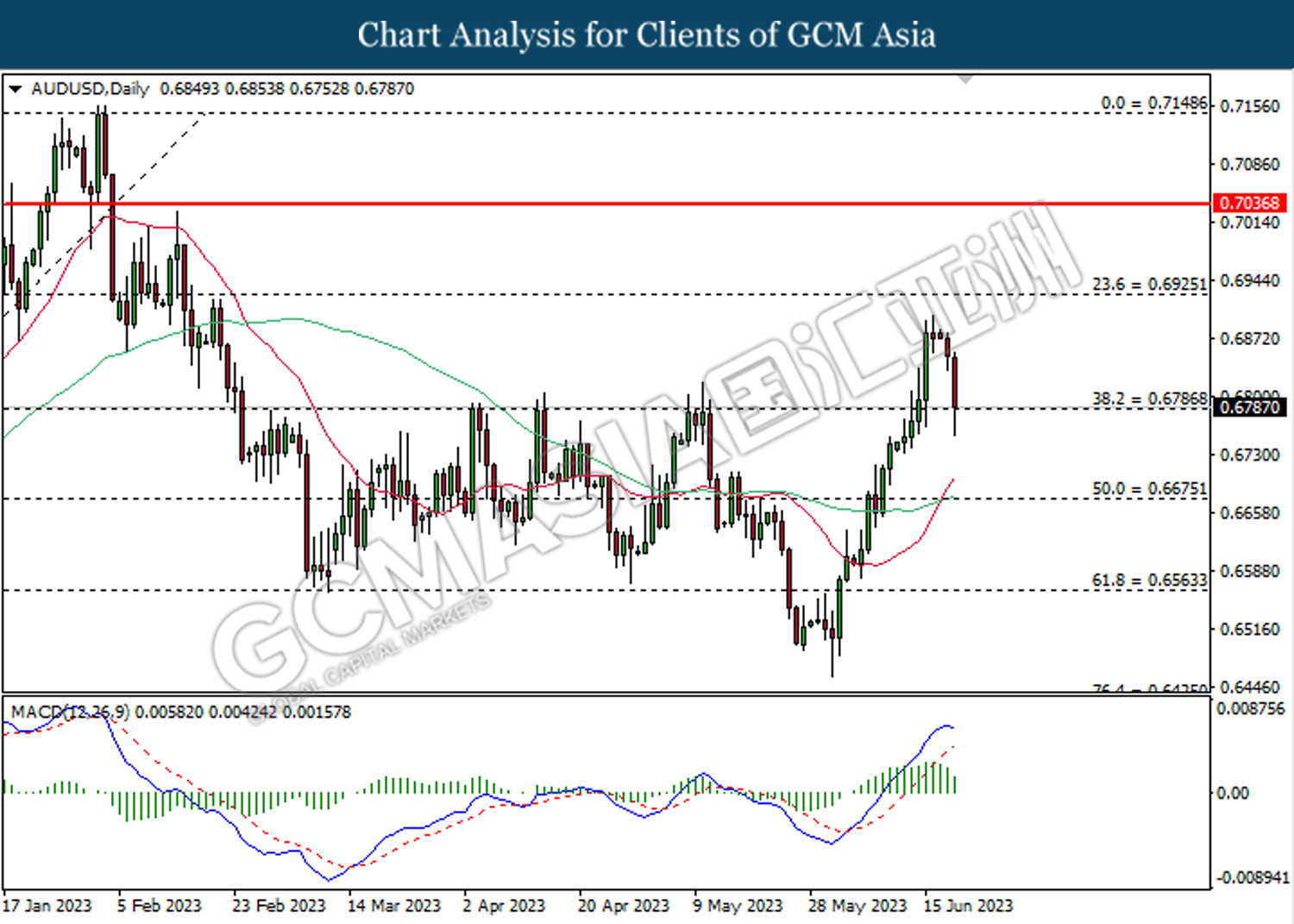Click the 5 Feb 2023 date label
Screen dimensions: 1294x924
(160, 906)
